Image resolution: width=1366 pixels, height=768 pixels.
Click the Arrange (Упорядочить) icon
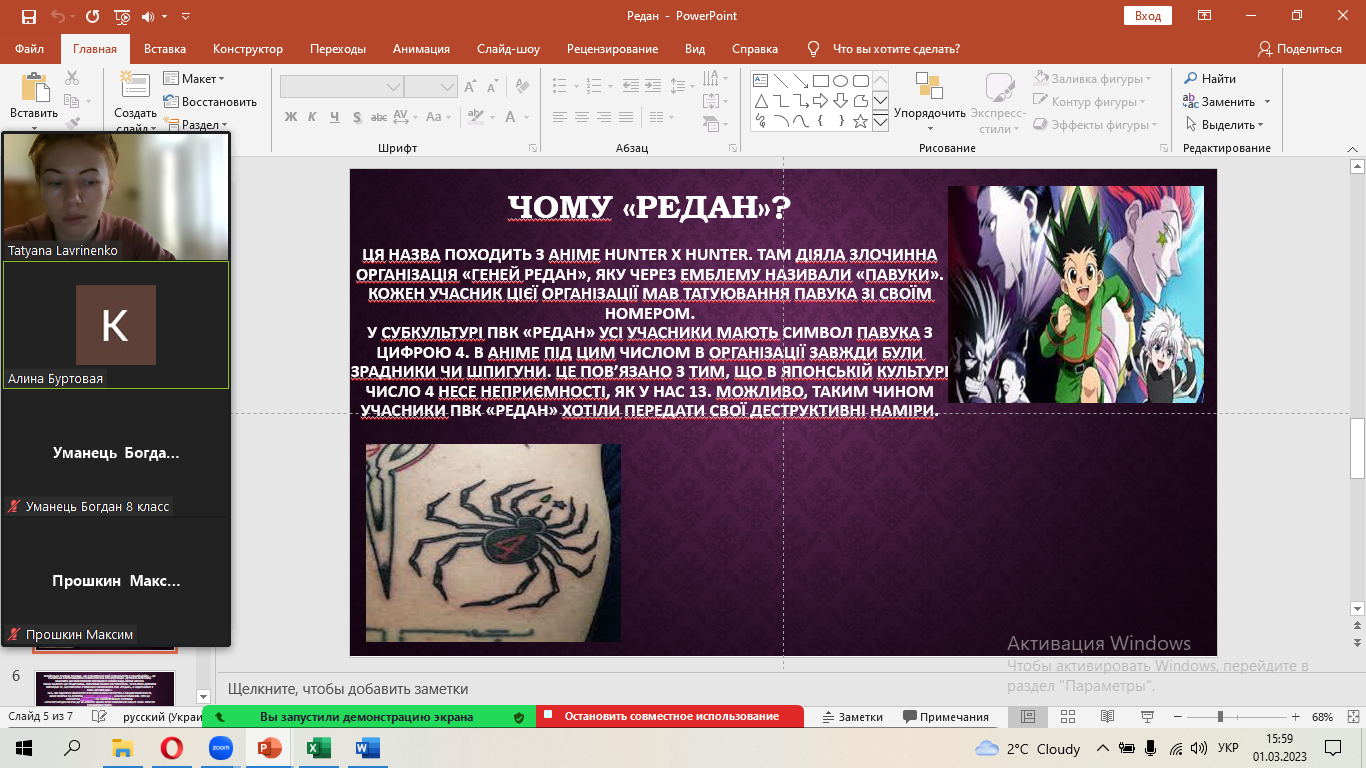click(x=929, y=87)
